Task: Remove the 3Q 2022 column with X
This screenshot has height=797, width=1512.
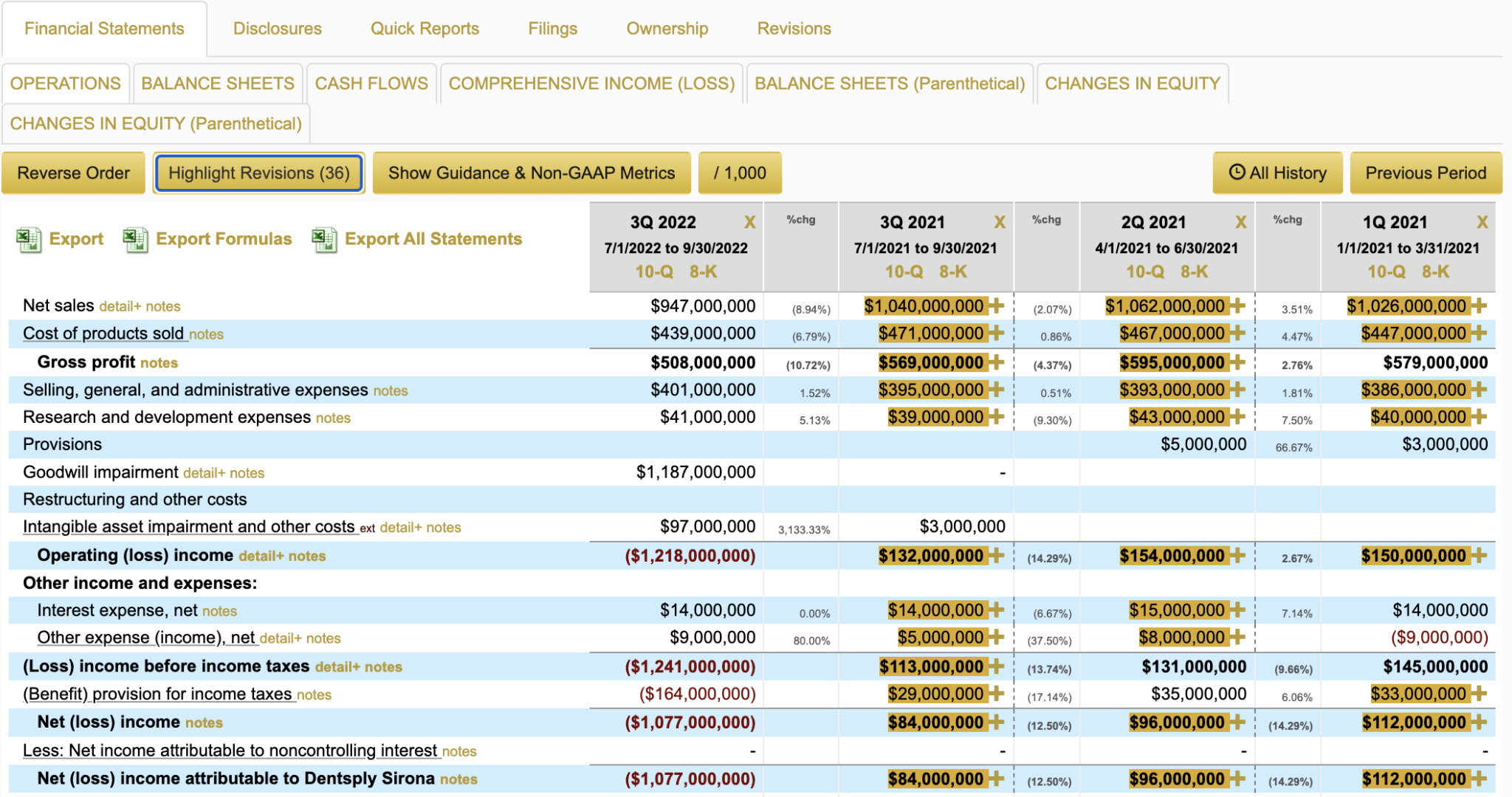Action: (749, 222)
